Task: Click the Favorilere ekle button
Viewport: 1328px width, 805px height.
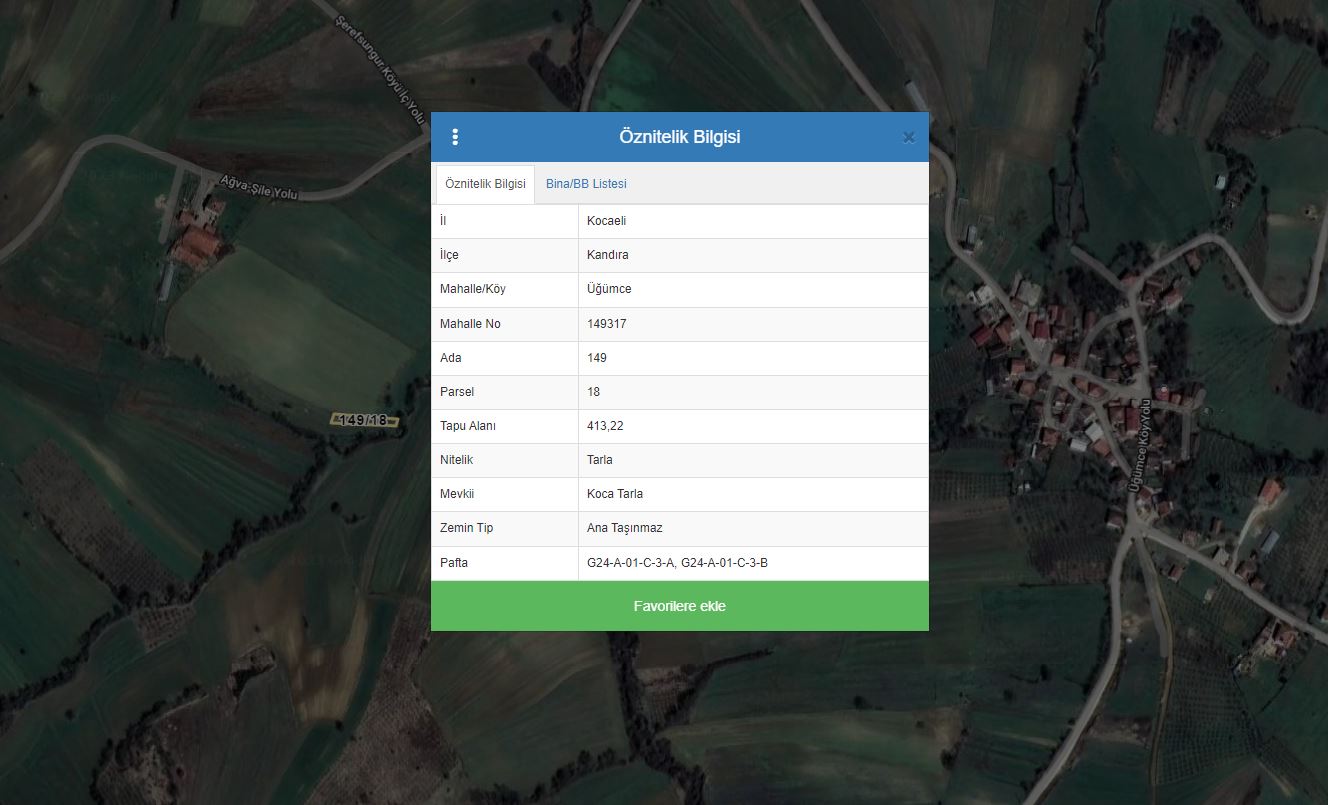Action: (679, 606)
